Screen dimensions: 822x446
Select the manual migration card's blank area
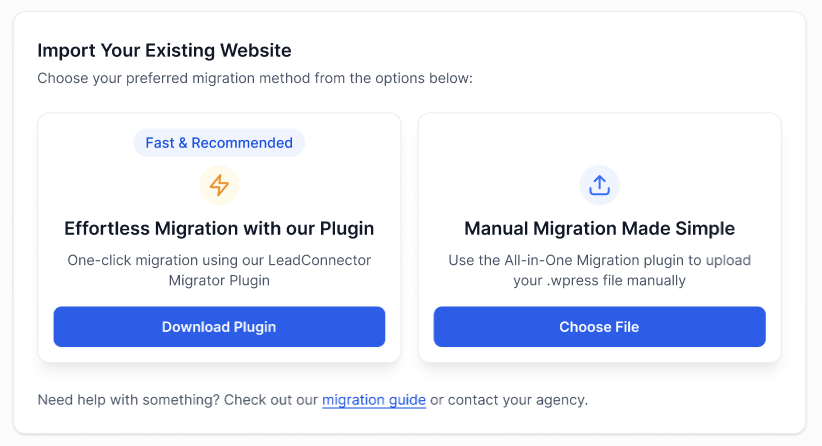pyautogui.click(x=700, y=160)
